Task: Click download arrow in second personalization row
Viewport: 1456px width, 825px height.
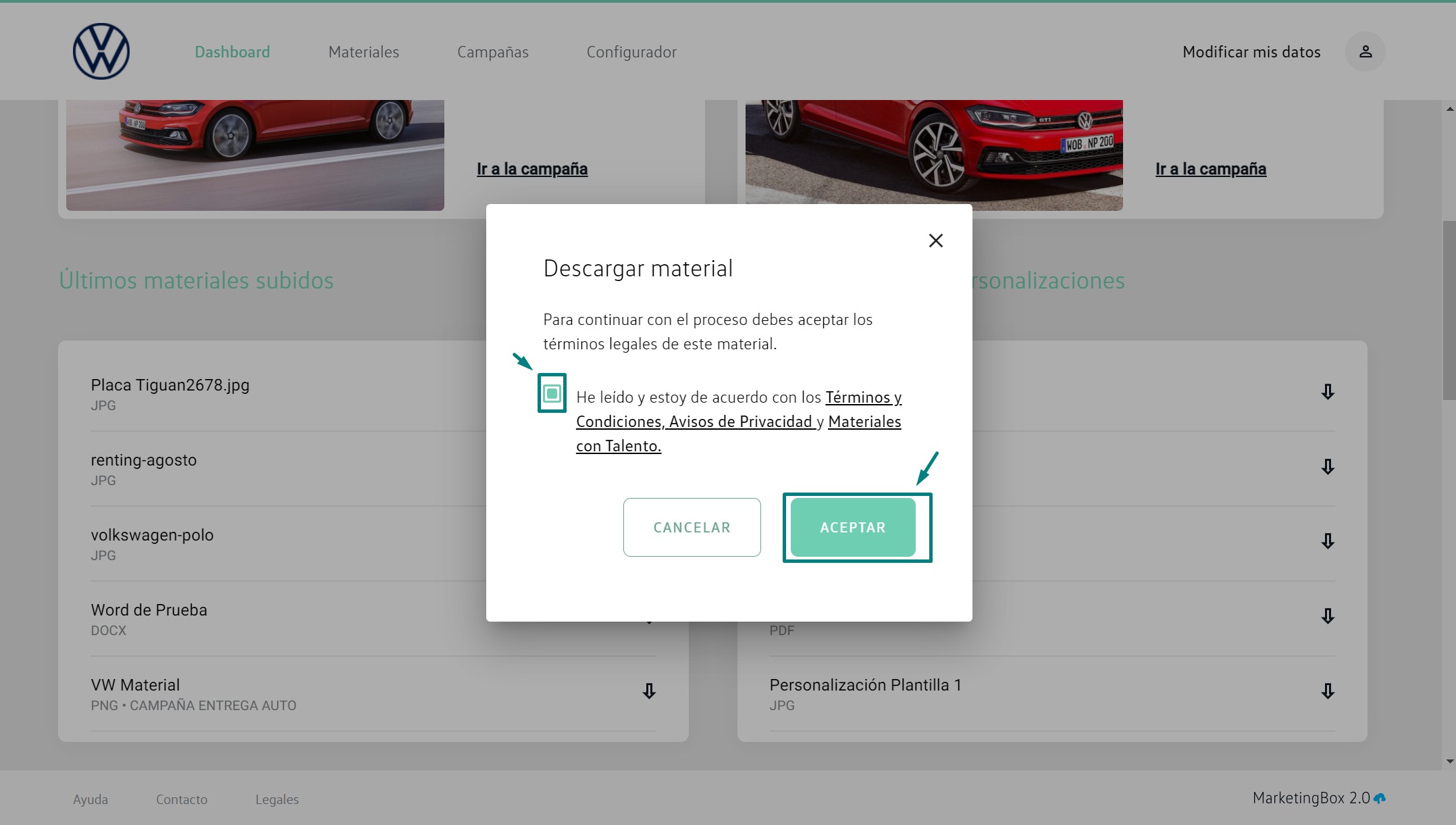Action: [1327, 467]
